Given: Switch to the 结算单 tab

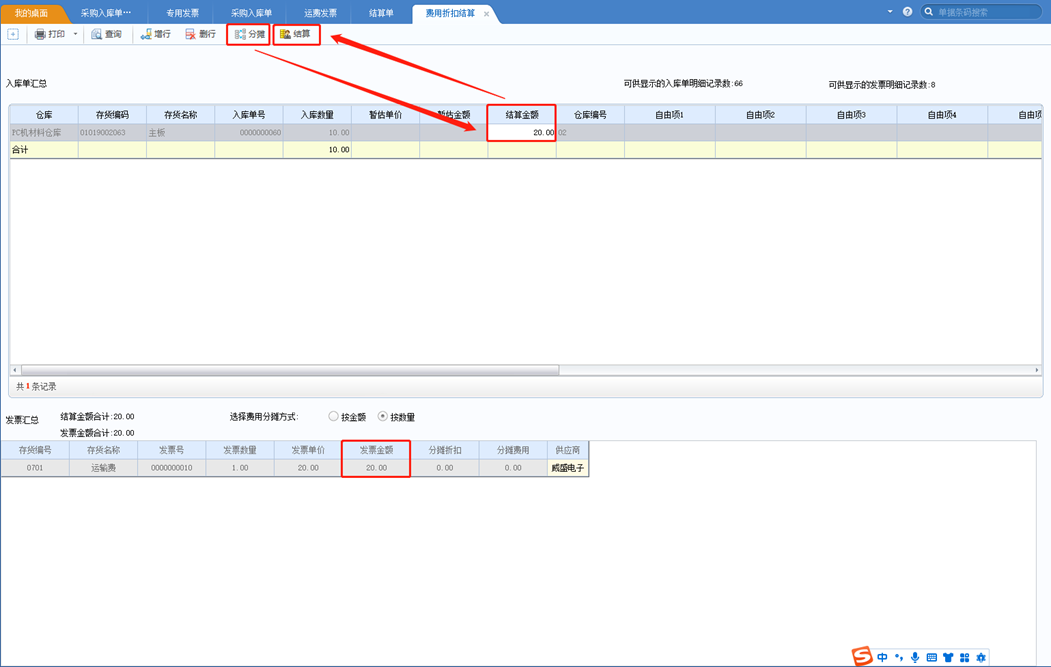Looking at the screenshot, I should pyautogui.click(x=381, y=13).
